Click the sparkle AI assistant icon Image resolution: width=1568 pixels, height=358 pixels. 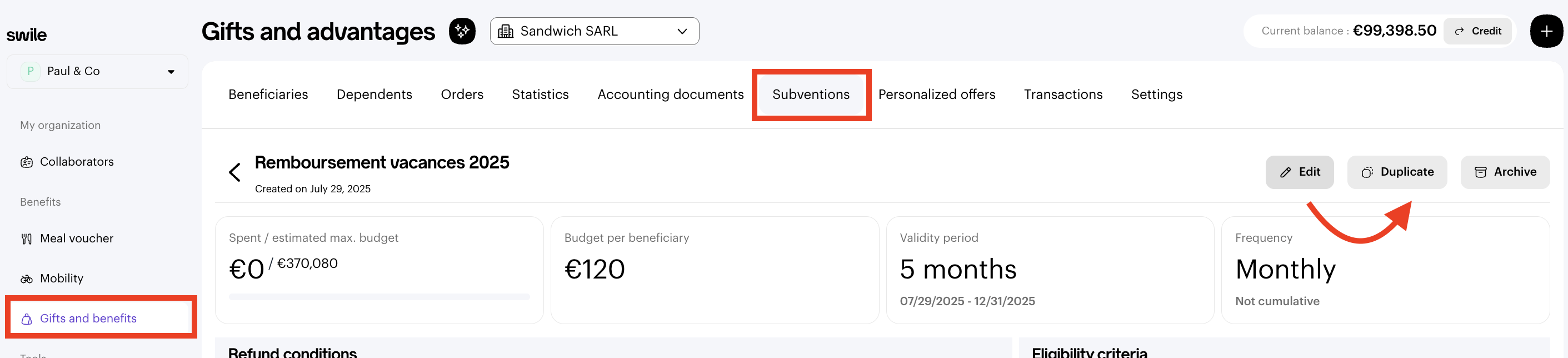click(462, 31)
